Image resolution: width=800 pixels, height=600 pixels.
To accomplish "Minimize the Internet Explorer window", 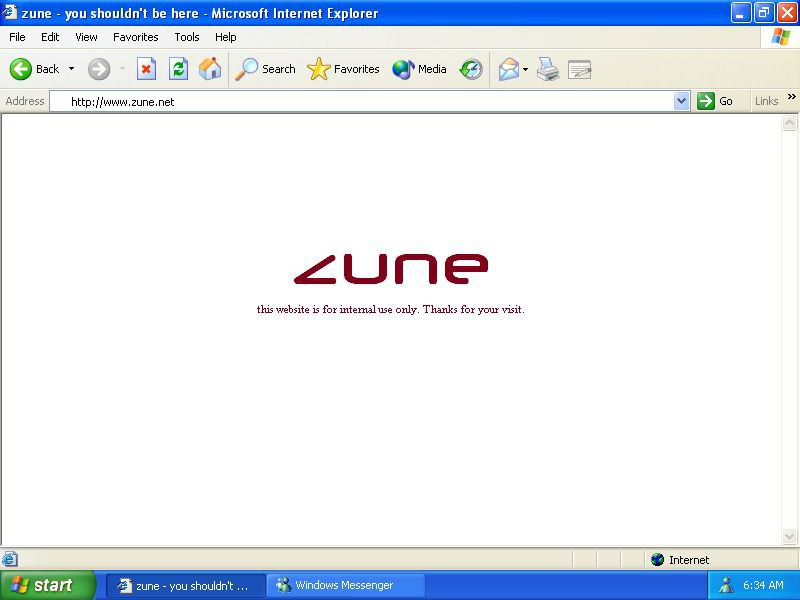I will click(x=741, y=13).
